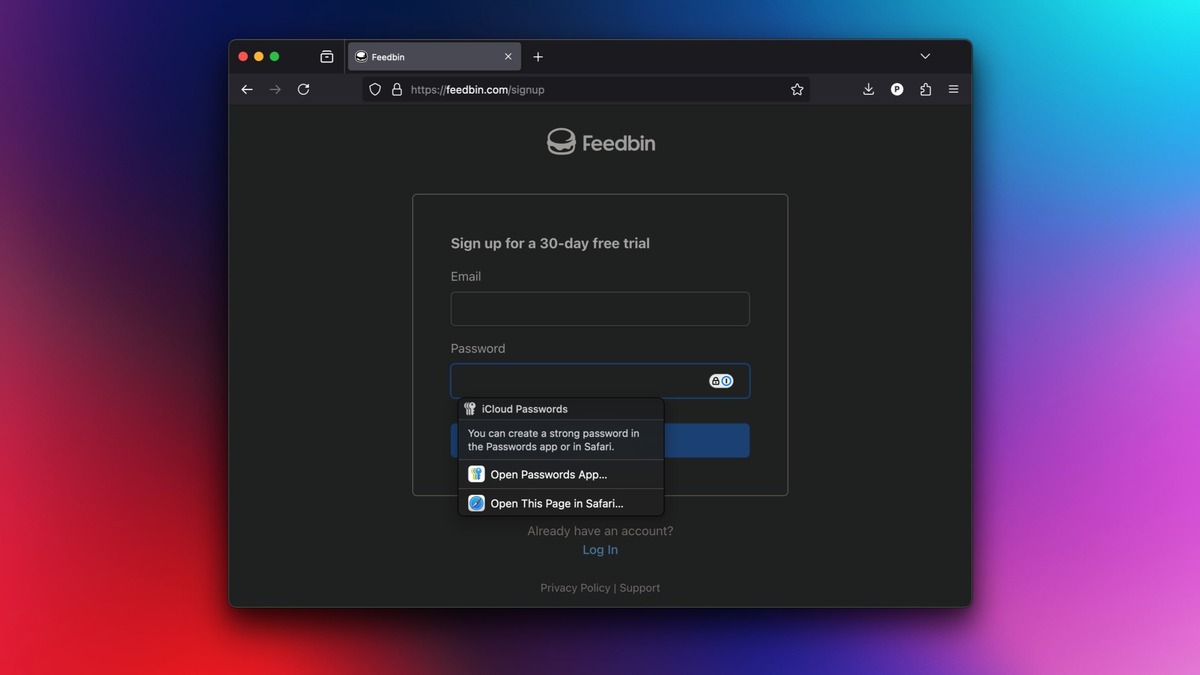
Task: Open the downloads panel icon
Action: (868, 89)
